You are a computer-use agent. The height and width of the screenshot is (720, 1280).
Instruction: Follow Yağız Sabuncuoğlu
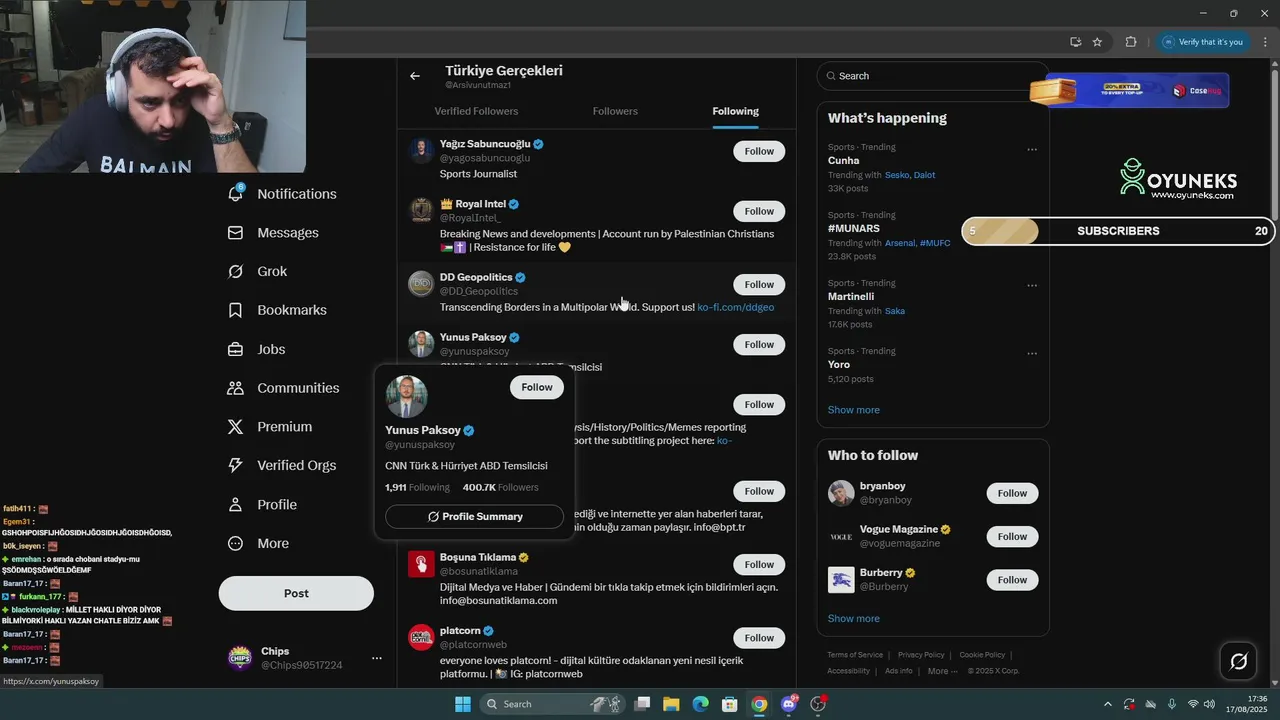[759, 151]
